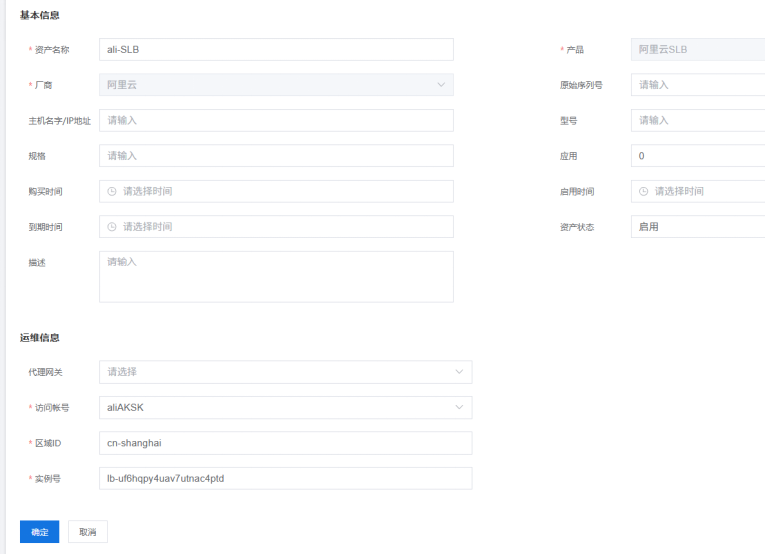This screenshot has height=554, width=765.
Task: Click the 区域ID field containing cn-shanghai
Action: pos(285,443)
